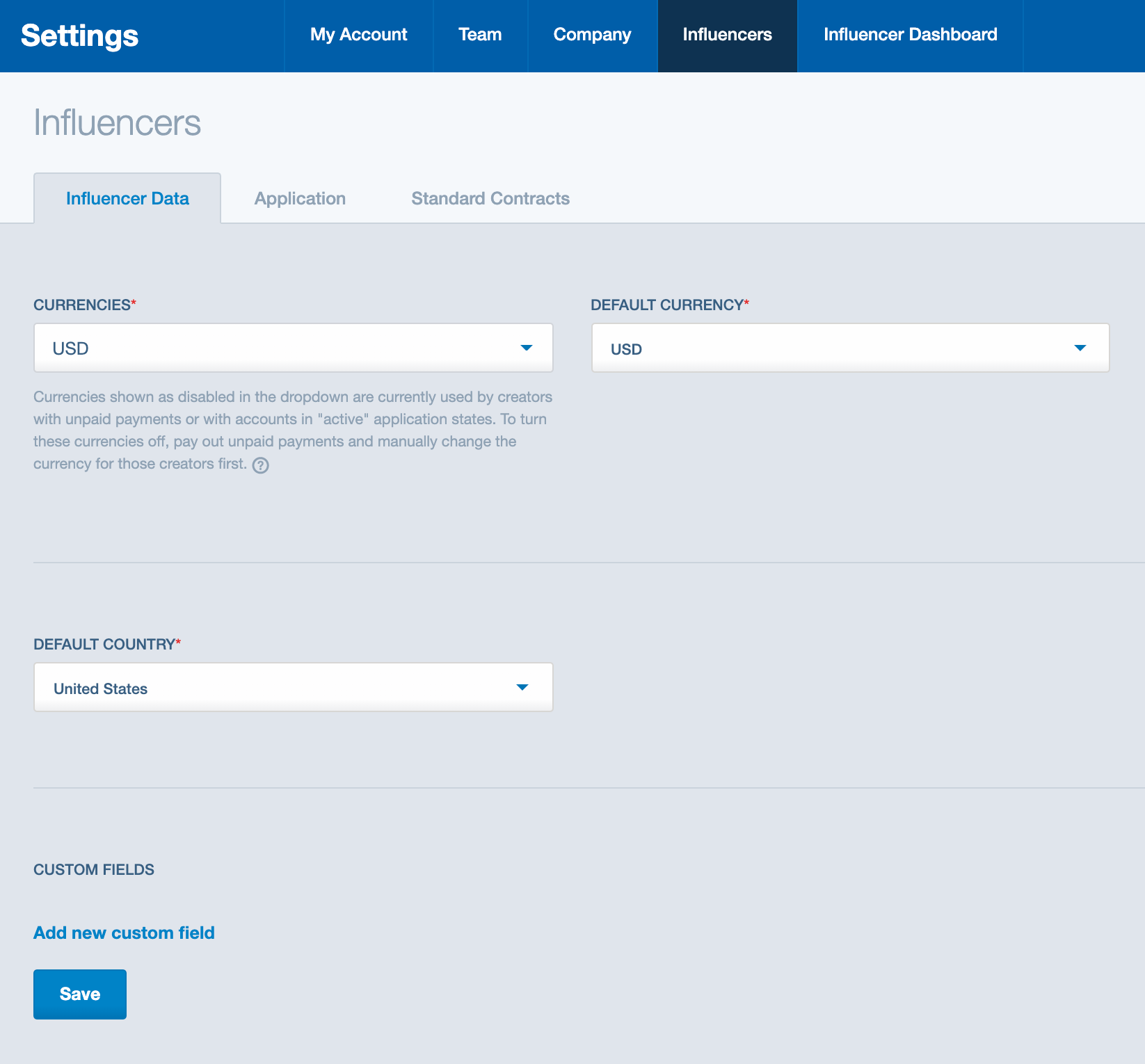
Task: Open My Account settings
Action: pos(359,35)
